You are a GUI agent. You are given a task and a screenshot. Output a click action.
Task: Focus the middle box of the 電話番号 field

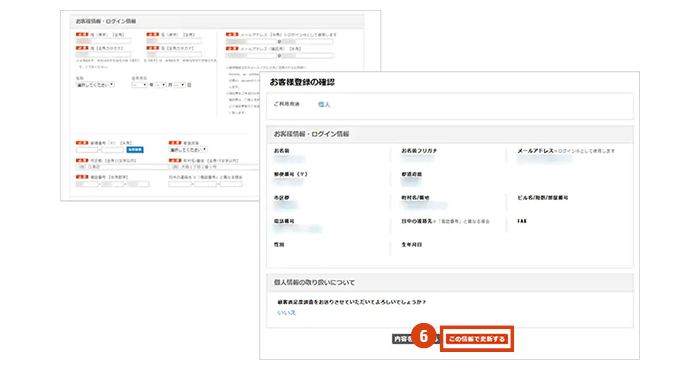[x=112, y=184]
